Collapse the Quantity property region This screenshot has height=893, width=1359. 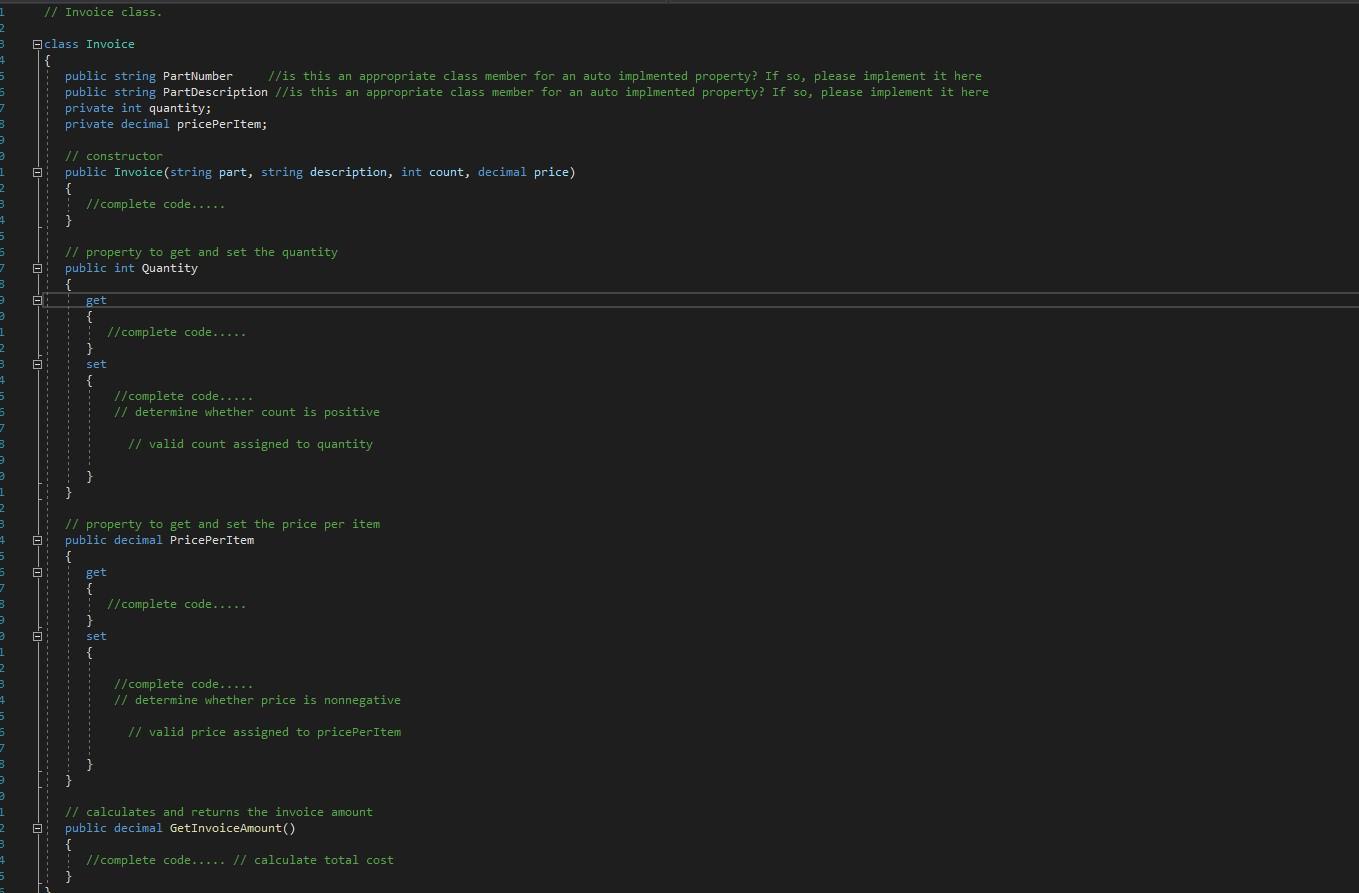point(36,267)
